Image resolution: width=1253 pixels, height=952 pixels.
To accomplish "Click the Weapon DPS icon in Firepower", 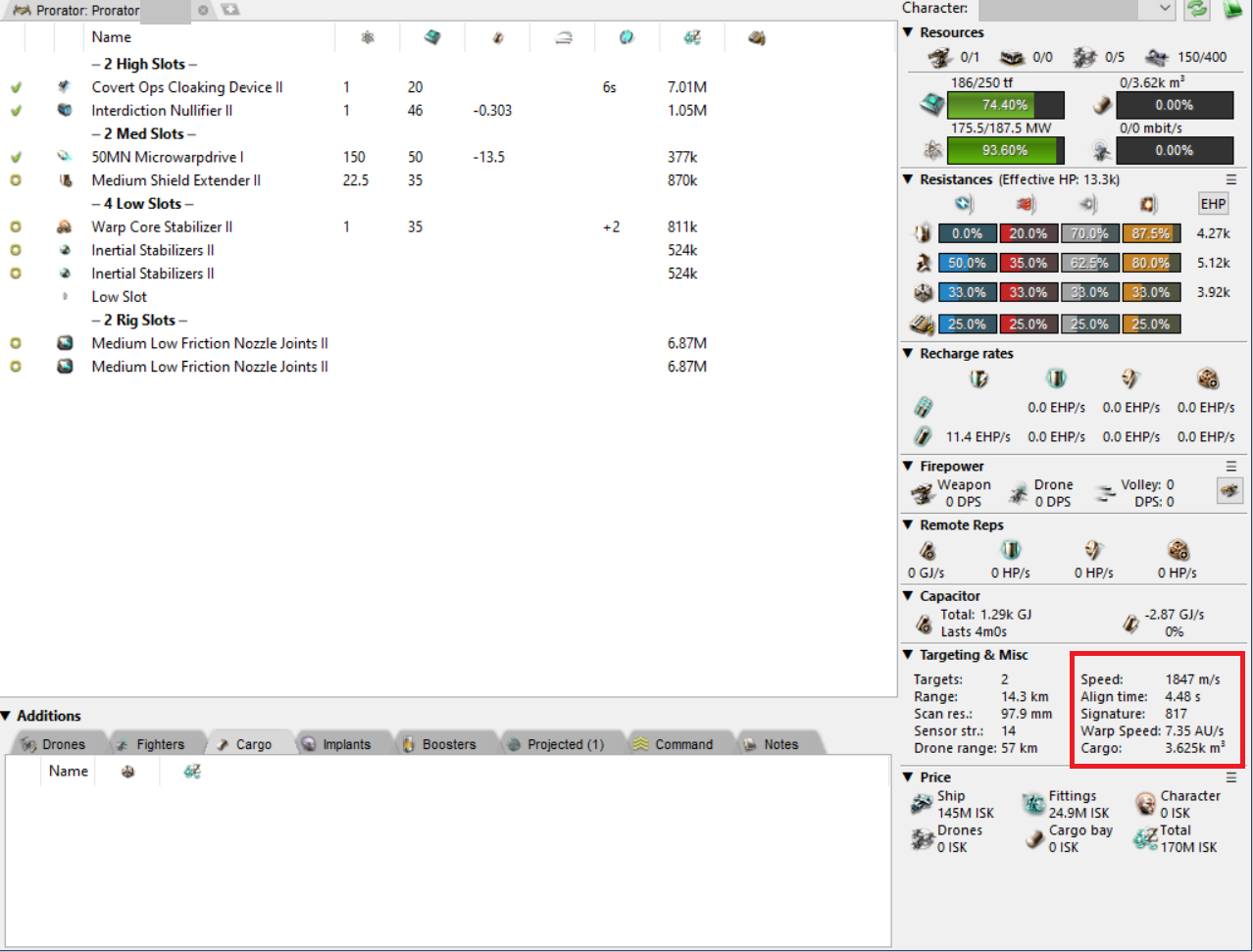I will pyautogui.click(x=922, y=493).
